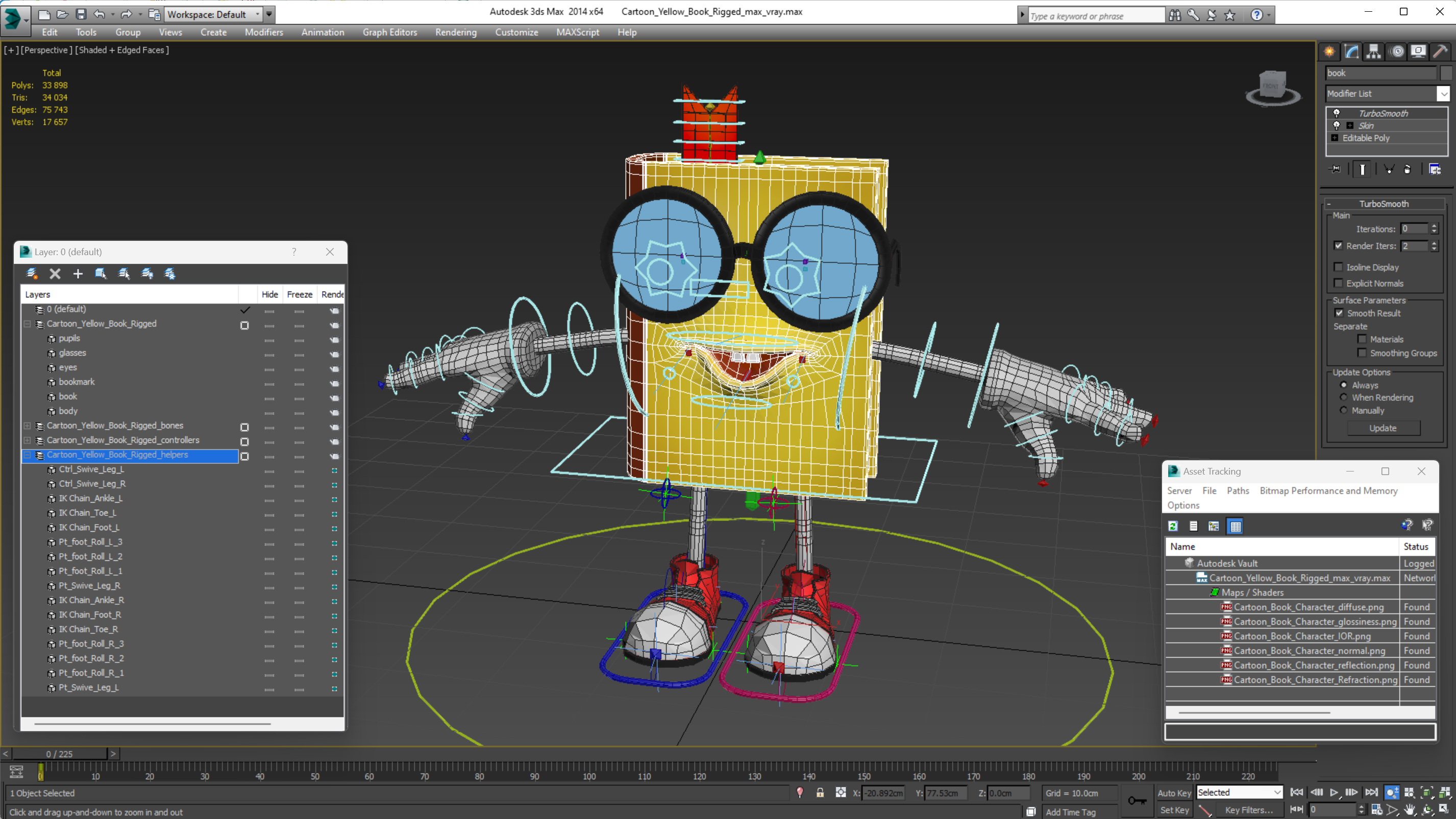Click Create New Layer icon in Layer dialog
This screenshot has width=1456, height=819.
pyautogui.click(x=32, y=274)
